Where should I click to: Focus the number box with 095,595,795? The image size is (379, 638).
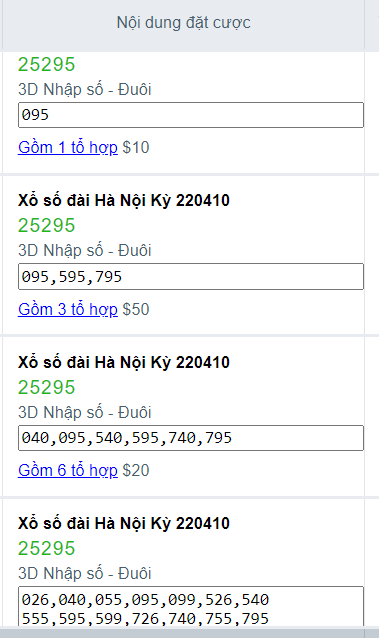tap(191, 277)
